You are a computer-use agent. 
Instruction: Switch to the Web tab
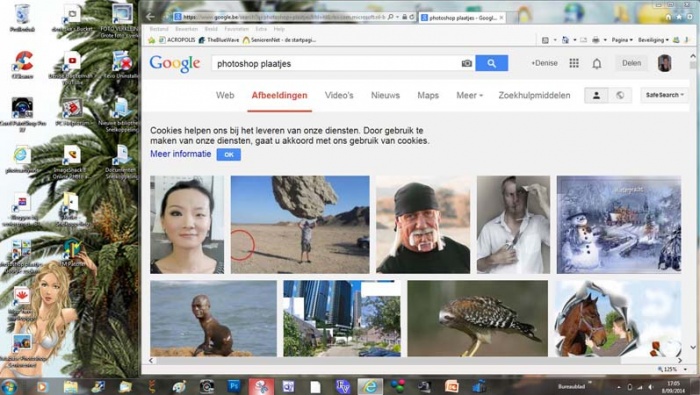click(x=225, y=96)
